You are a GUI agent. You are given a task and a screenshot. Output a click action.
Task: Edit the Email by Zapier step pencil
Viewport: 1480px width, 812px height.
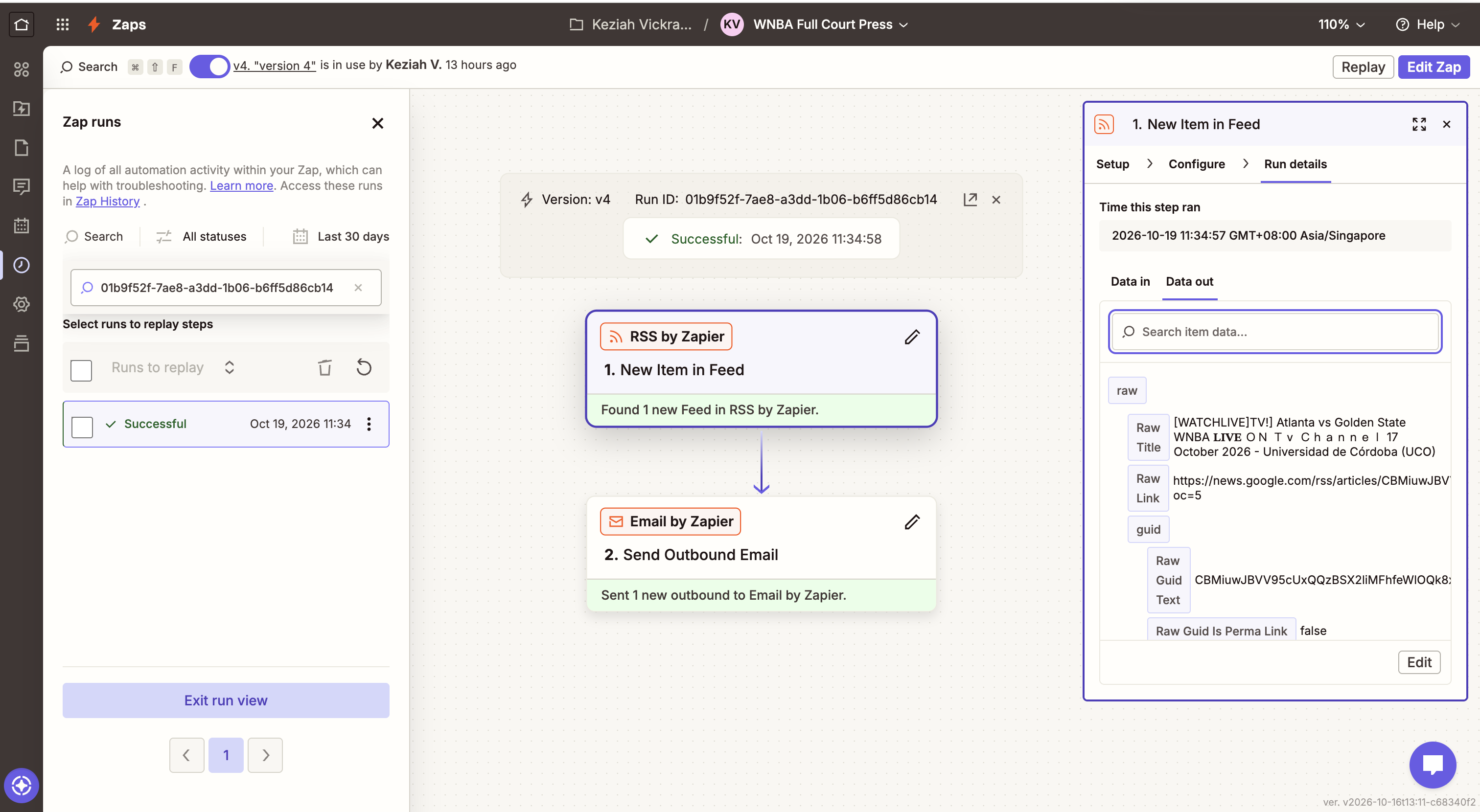[x=912, y=522]
